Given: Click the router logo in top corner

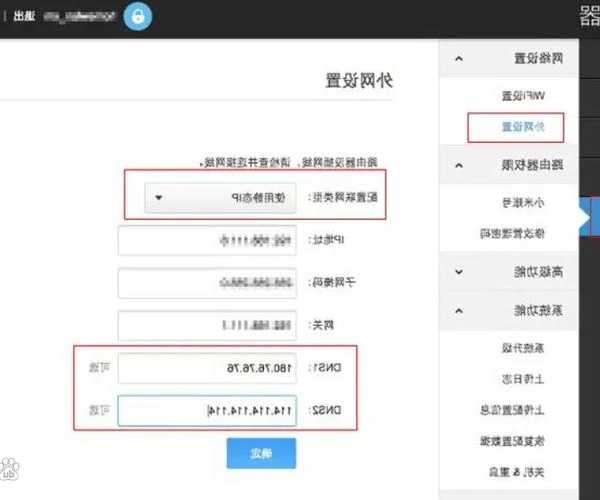Looking at the screenshot, I should click(589, 17).
